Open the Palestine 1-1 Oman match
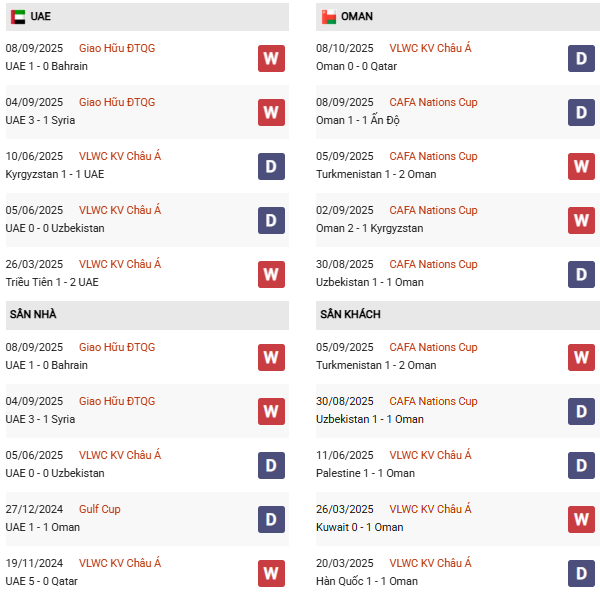 [x=367, y=473]
